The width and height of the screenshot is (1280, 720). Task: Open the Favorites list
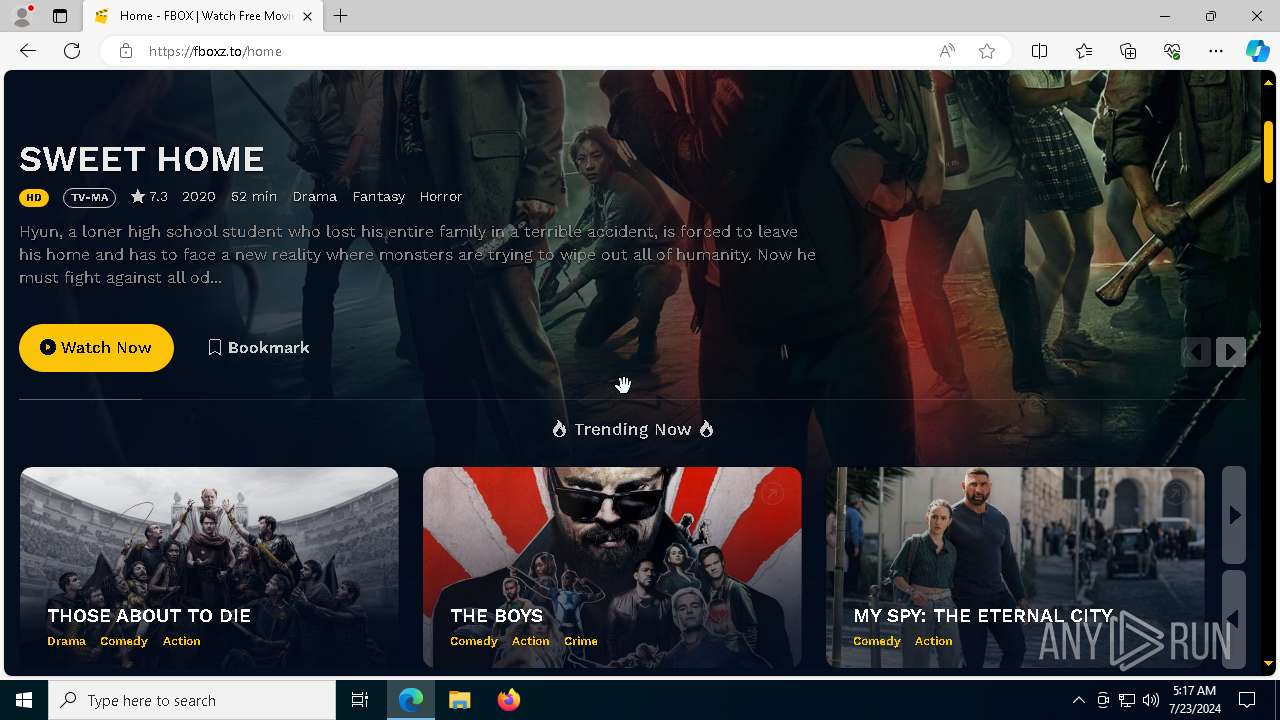point(1084,51)
